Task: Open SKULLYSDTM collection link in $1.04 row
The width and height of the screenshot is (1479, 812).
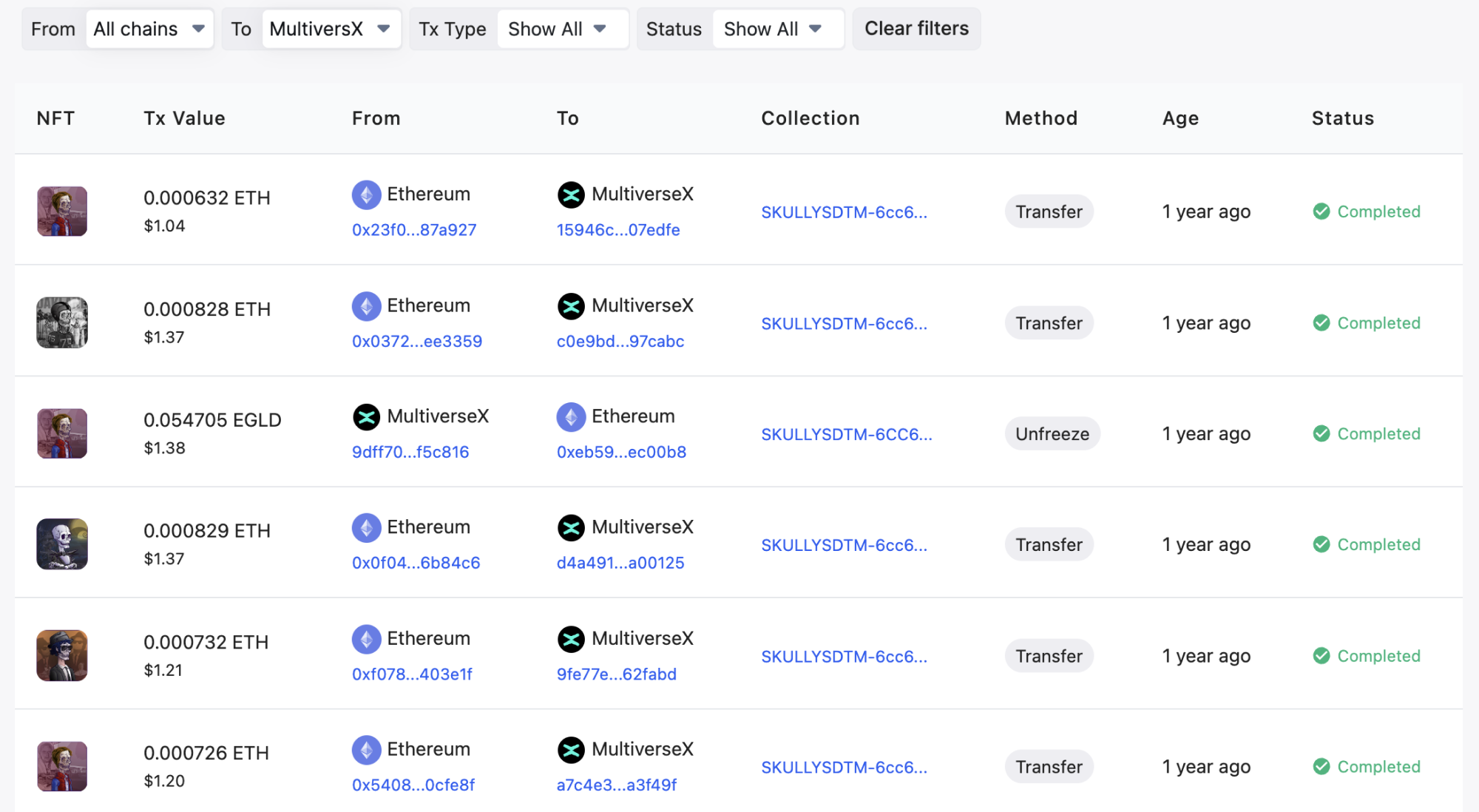Action: coord(844,212)
